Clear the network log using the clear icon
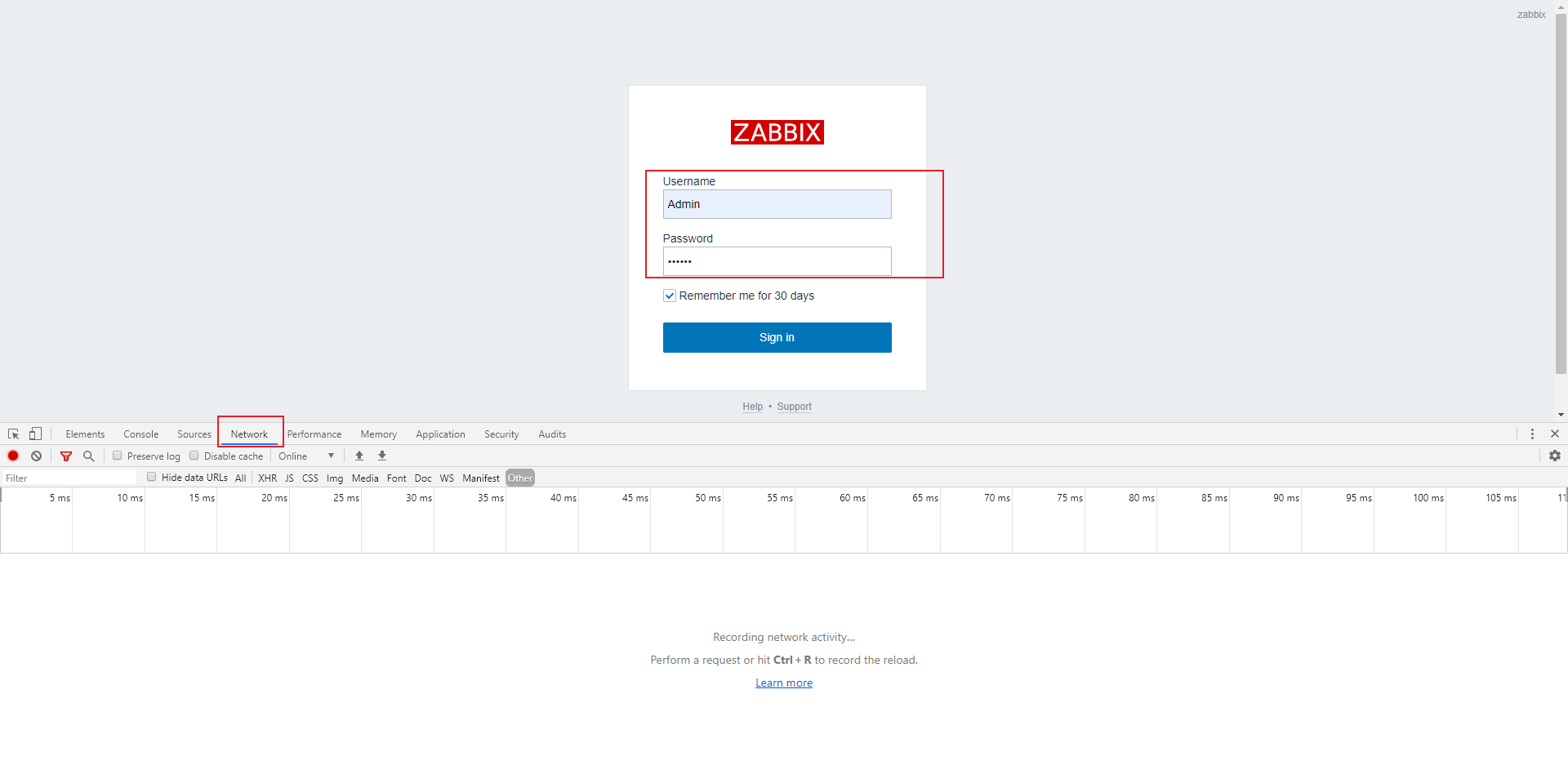The width and height of the screenshot is (1568, 765). click(x=36, y=456)
